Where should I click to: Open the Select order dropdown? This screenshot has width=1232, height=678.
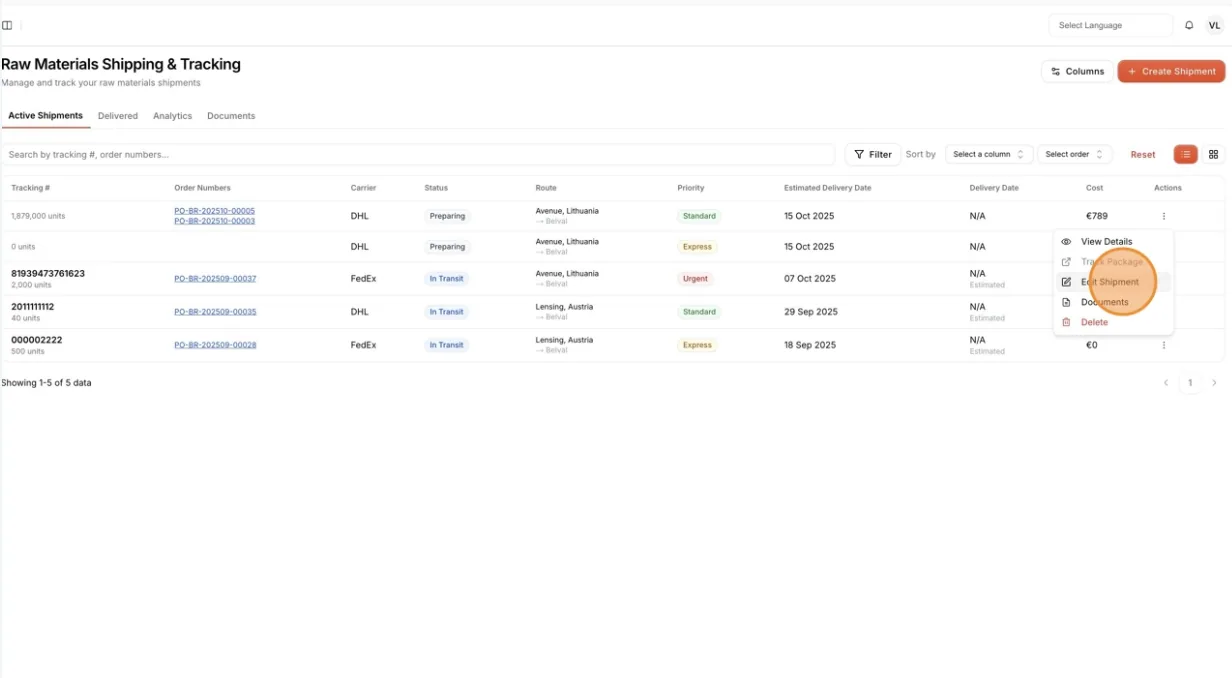point(1074,154)
